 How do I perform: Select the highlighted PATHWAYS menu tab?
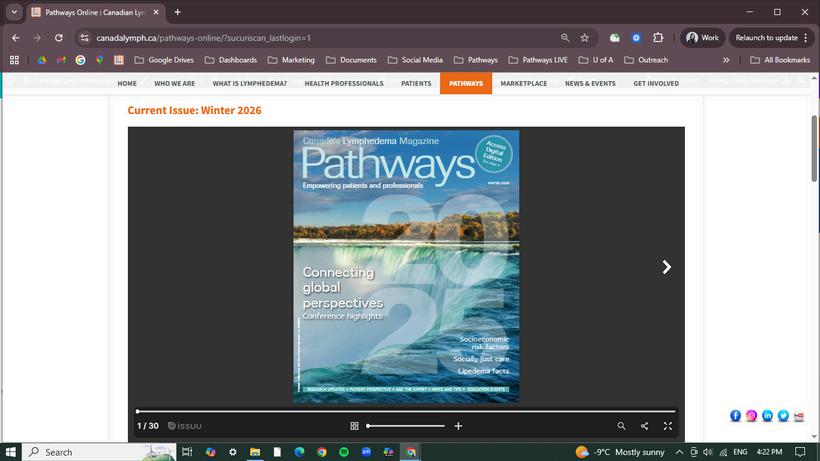(x=466, y=83)
